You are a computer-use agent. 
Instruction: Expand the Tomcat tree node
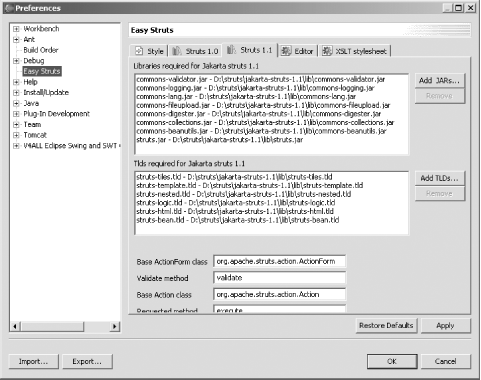point(16,135)
